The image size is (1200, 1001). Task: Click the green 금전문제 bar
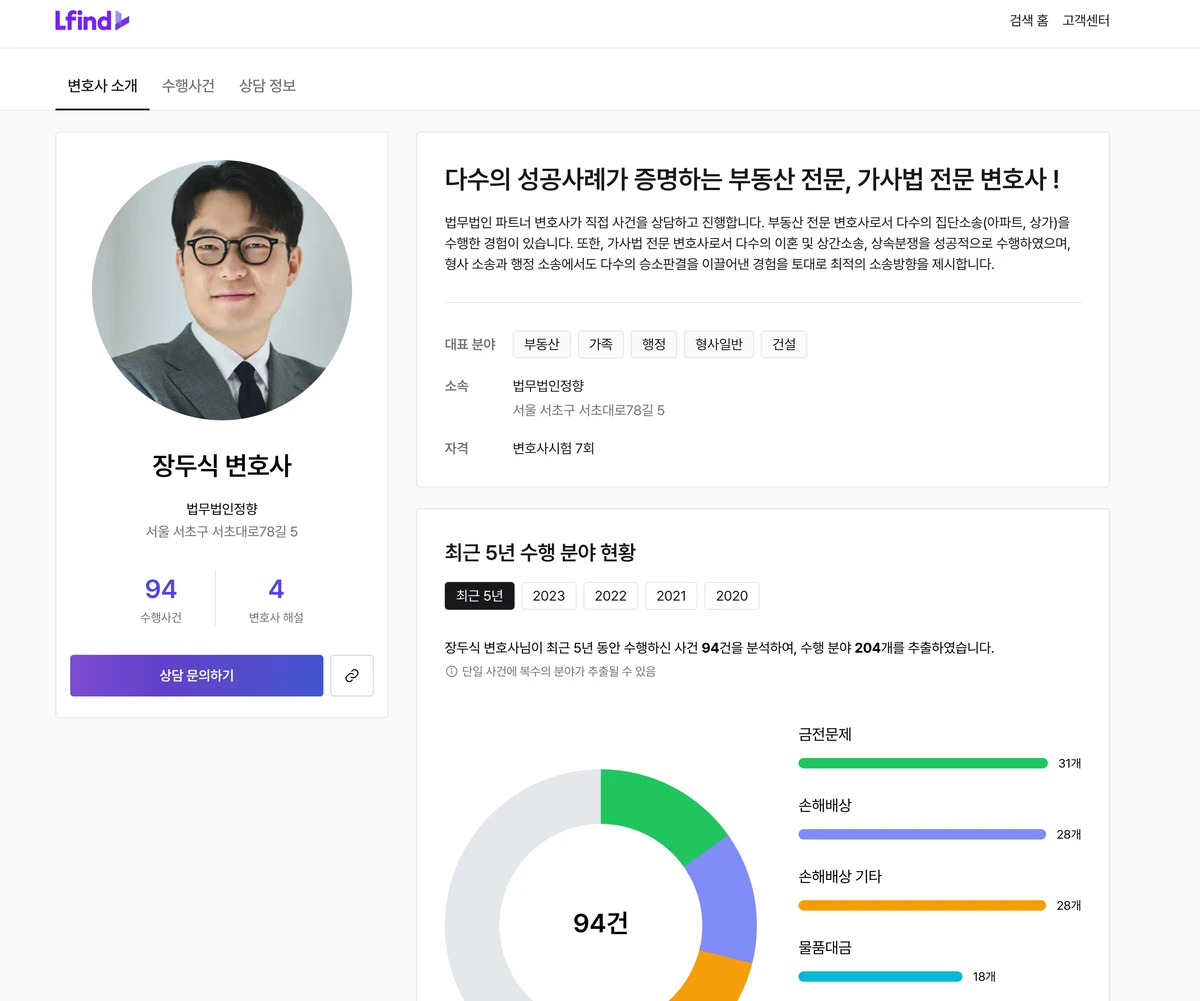pyautogui.click(x=923, y=763)
